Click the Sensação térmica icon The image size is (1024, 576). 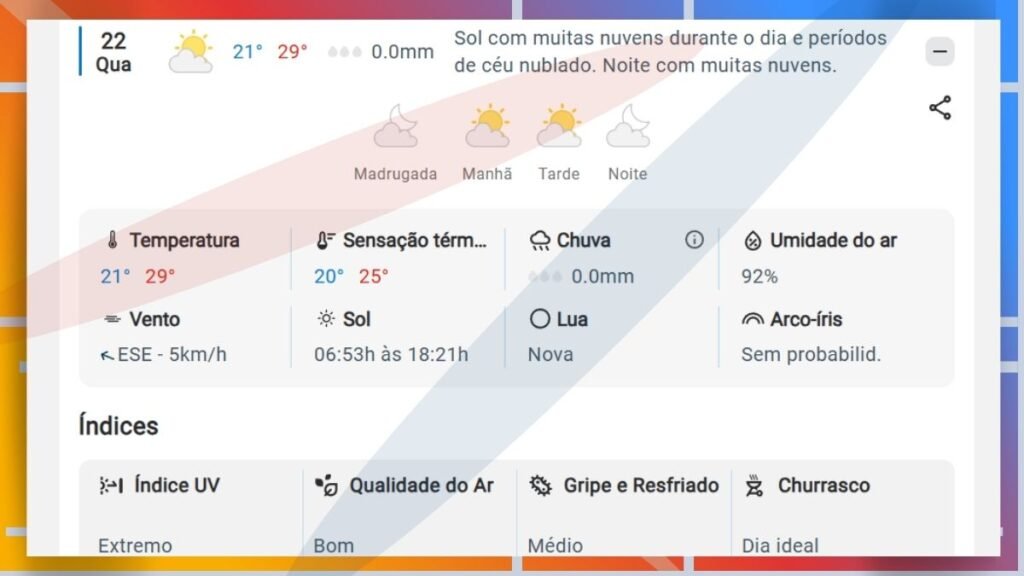pyautogui.click(x=326, y=241)
